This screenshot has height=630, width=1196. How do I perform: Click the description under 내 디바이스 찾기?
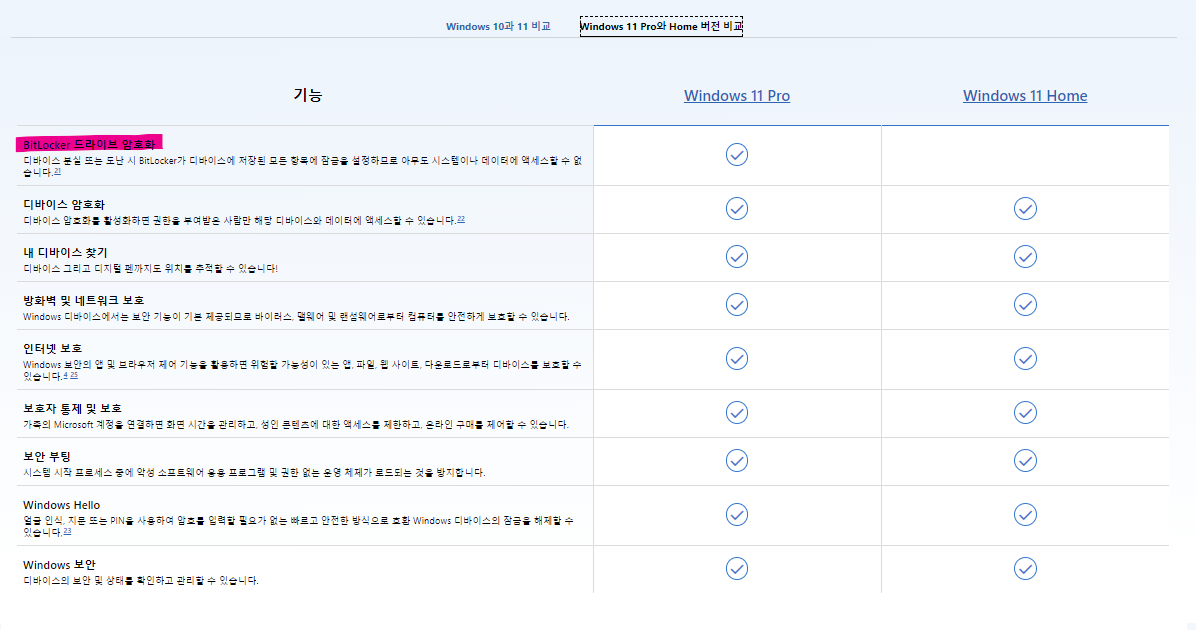point(150,268)
